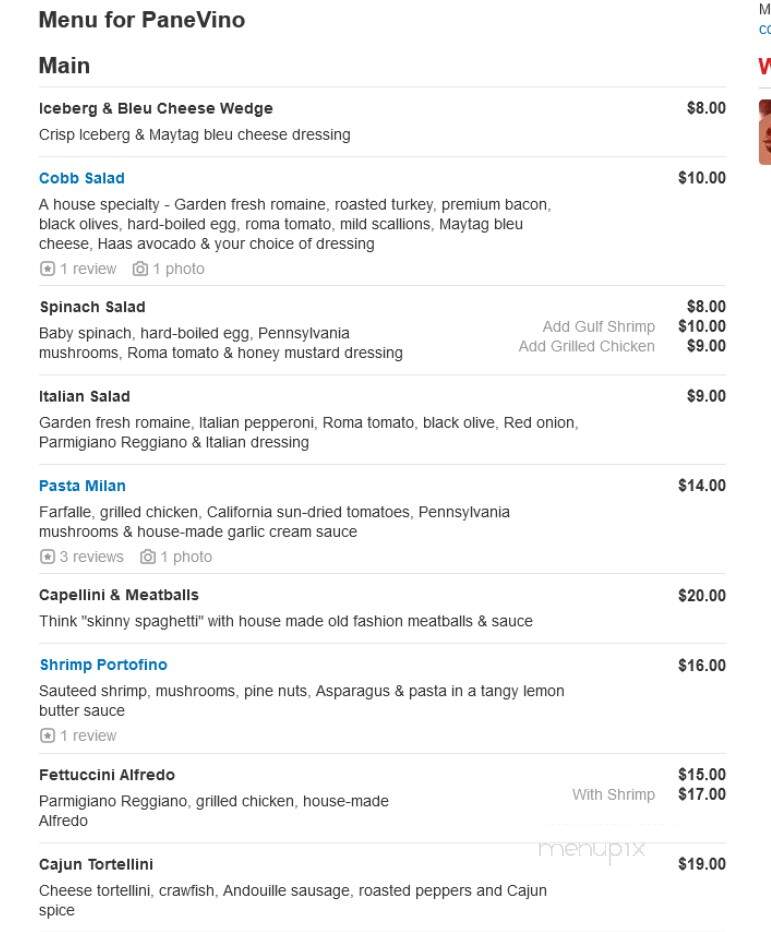Click the Add Gulf Shrimp option
Screen dimensions: 771x932
coord(599,327)
